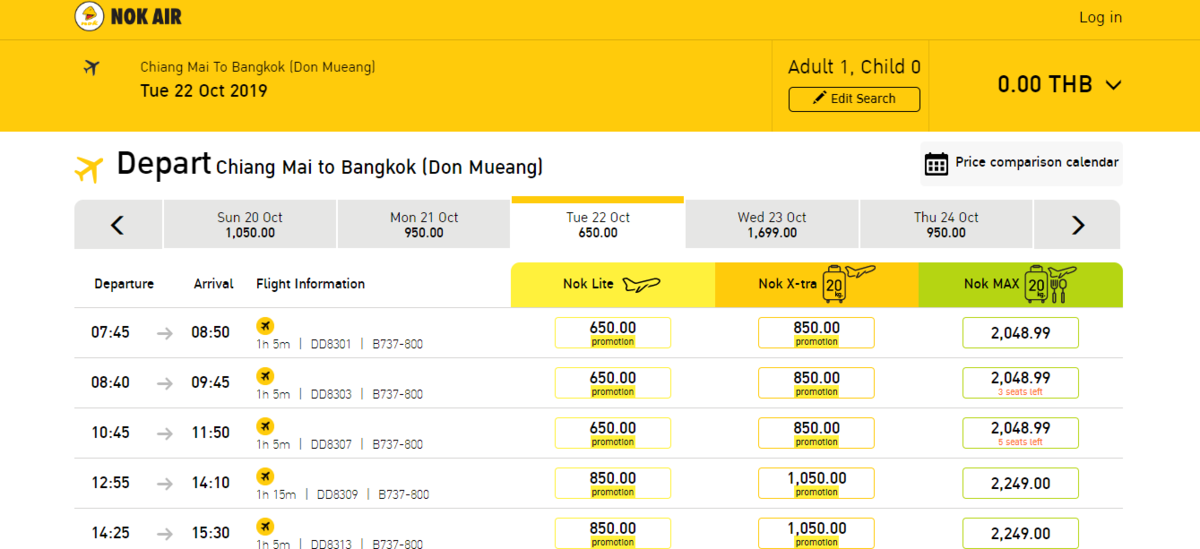The image size is (1200, 549).
Task: Click the Nok Lite airplane icon
Action: [642, 285]
